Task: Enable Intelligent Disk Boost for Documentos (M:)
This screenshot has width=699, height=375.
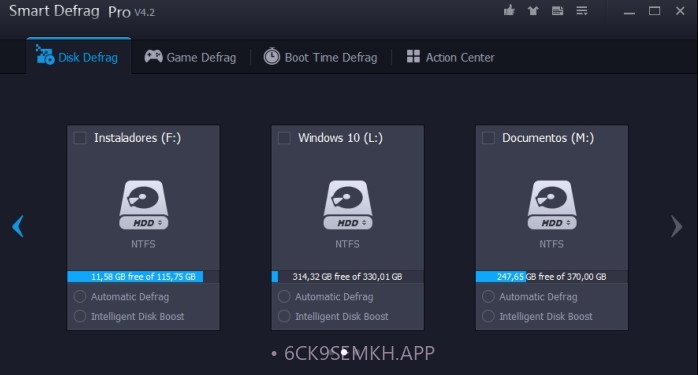Action: (x=488, y=316)
